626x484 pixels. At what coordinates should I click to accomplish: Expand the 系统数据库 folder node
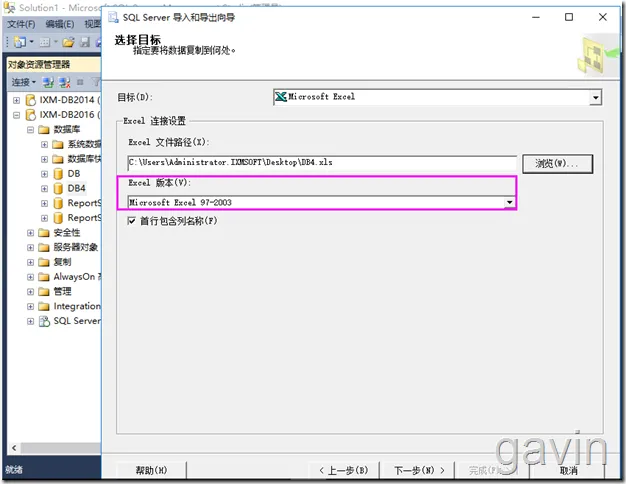tap(44, 145)
